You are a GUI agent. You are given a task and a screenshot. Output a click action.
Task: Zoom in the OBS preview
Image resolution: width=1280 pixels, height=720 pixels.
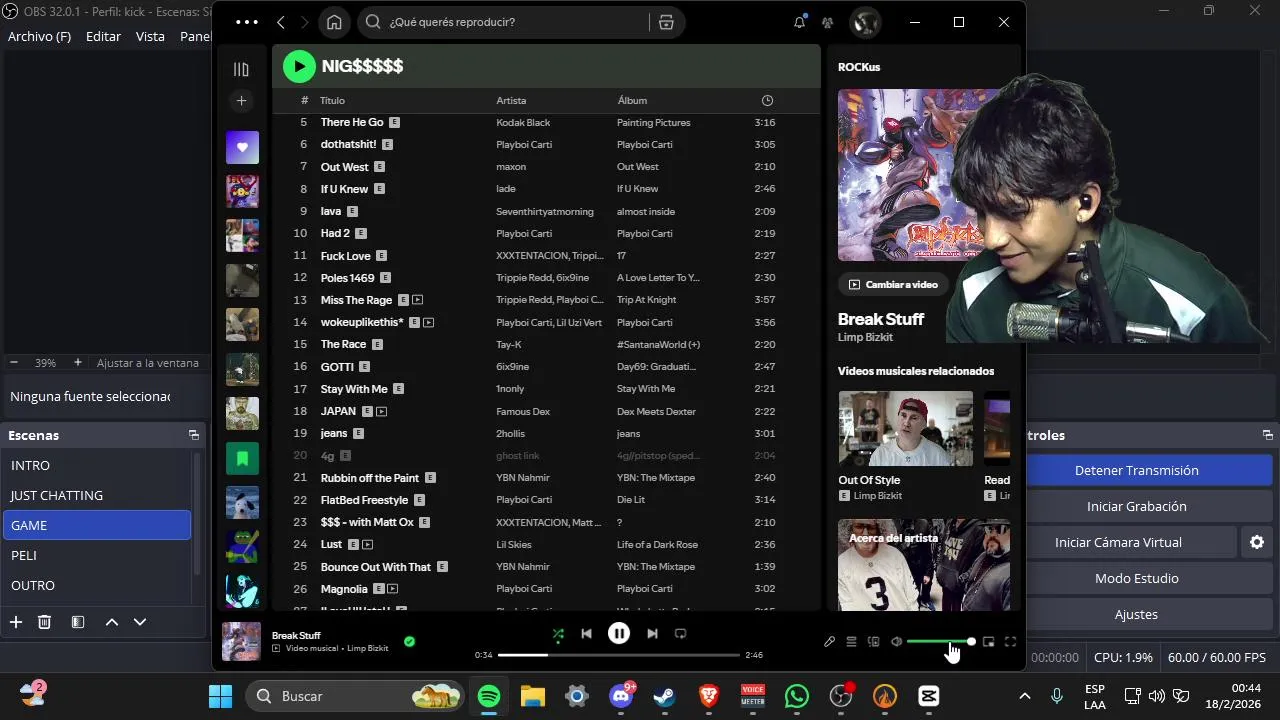[77, 362]
